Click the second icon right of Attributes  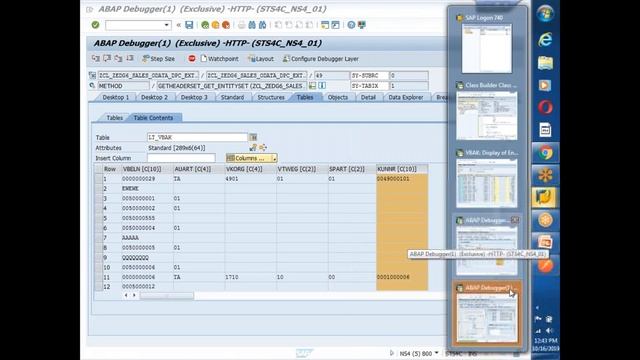point(263,147)
